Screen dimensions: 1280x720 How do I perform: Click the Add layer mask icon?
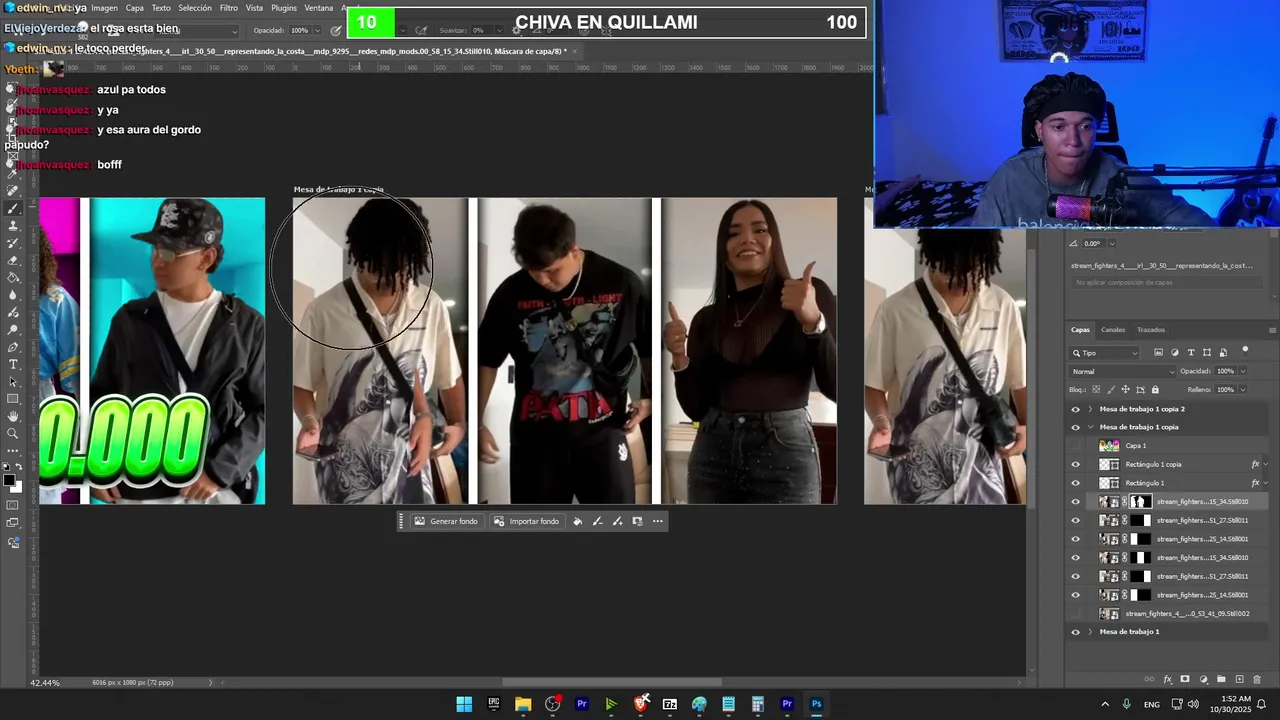click(1185, 679)
